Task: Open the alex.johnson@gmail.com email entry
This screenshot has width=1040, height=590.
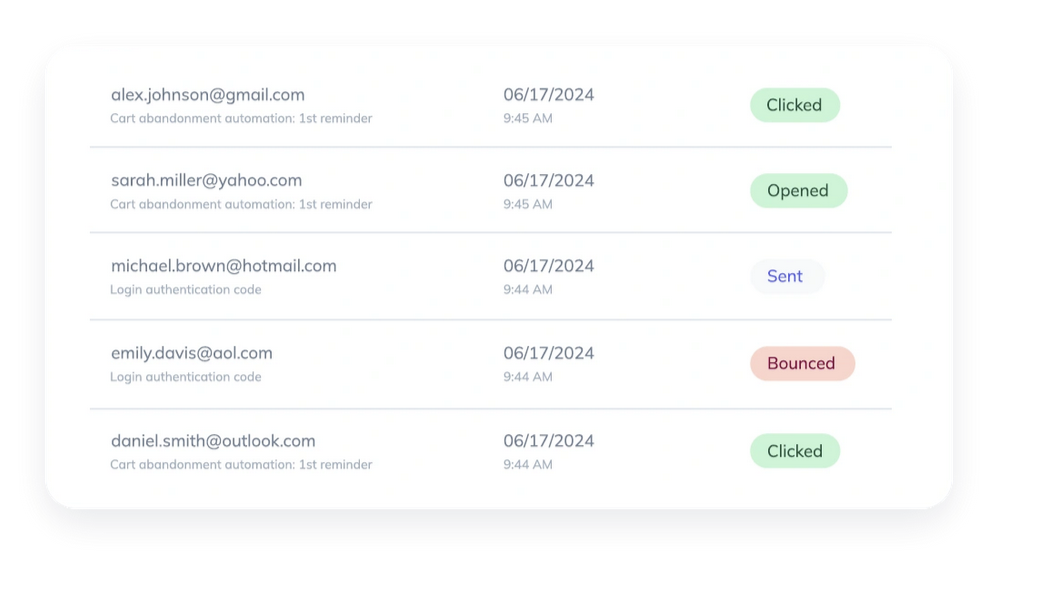Action: [x=208, y=95]
